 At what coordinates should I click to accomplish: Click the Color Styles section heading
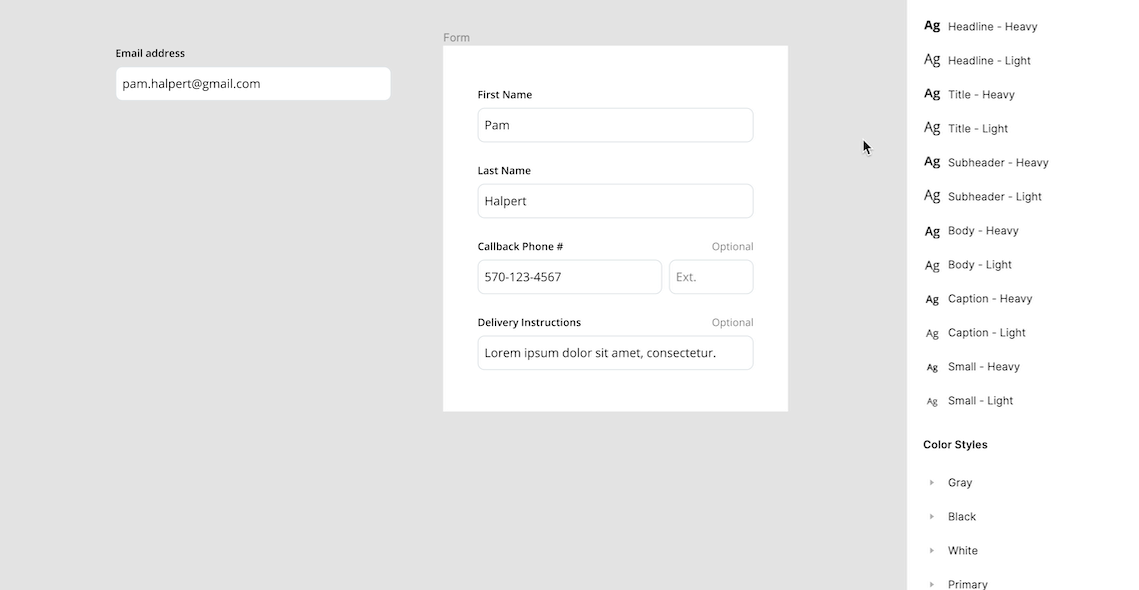click(x=955, y=445)
